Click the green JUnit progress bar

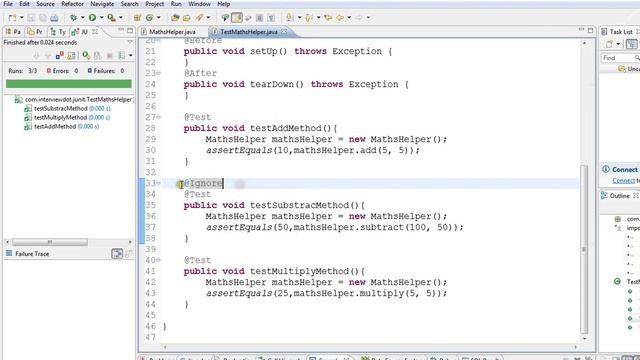[69, 84]
